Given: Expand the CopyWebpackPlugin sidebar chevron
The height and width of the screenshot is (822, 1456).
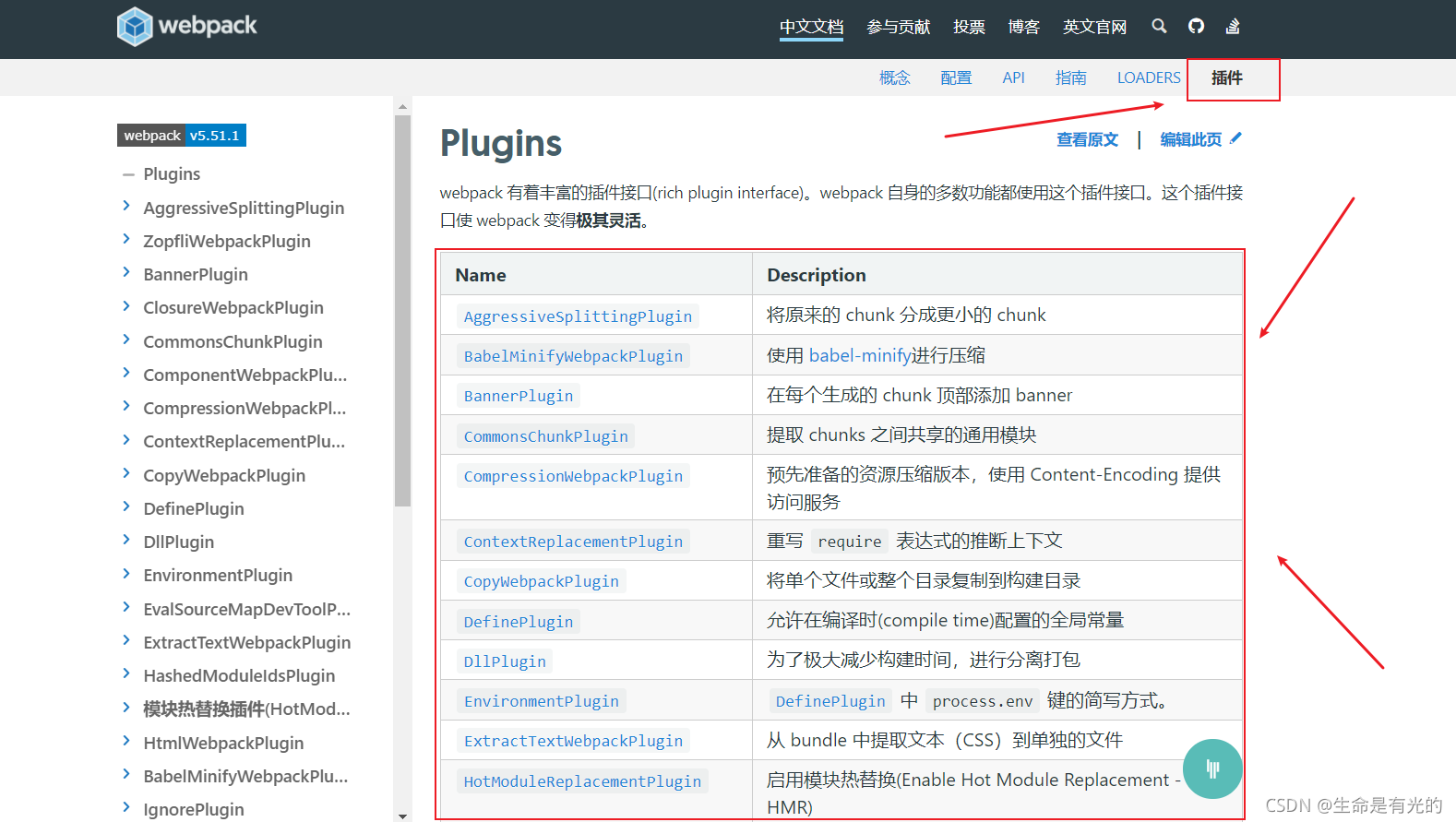Looking at the screenshot, I should [x=126, y=473].
